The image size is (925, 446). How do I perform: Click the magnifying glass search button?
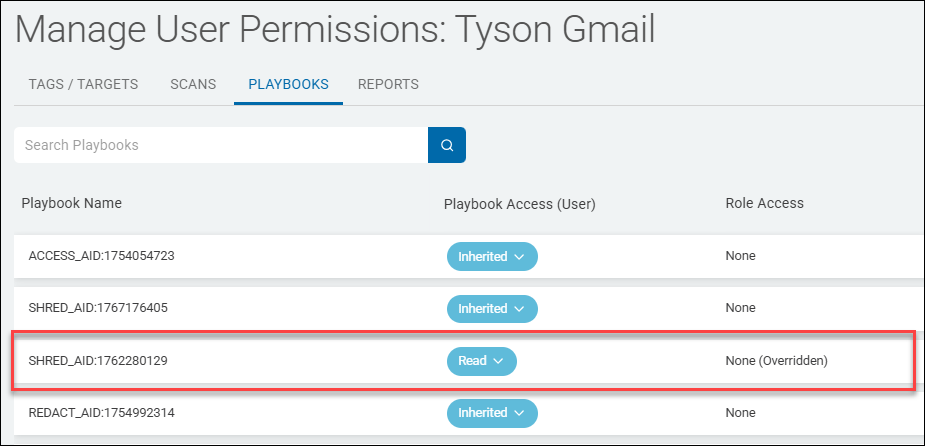[x=447, y=145]
